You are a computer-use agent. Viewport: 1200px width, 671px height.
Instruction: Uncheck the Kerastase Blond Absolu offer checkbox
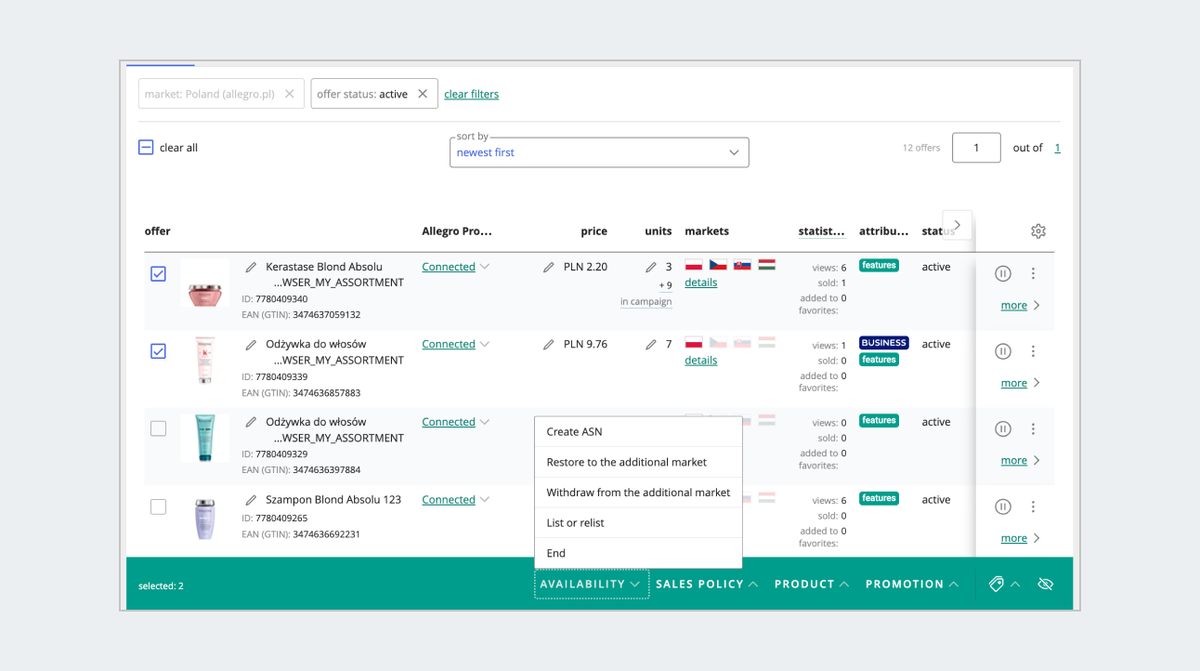click(x=158, y=274)
